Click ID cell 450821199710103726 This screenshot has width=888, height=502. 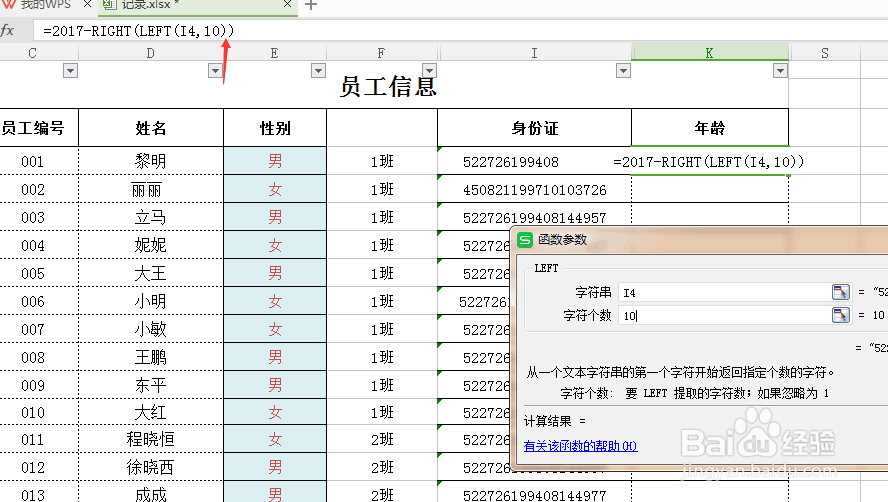click(x=535, y=189)
